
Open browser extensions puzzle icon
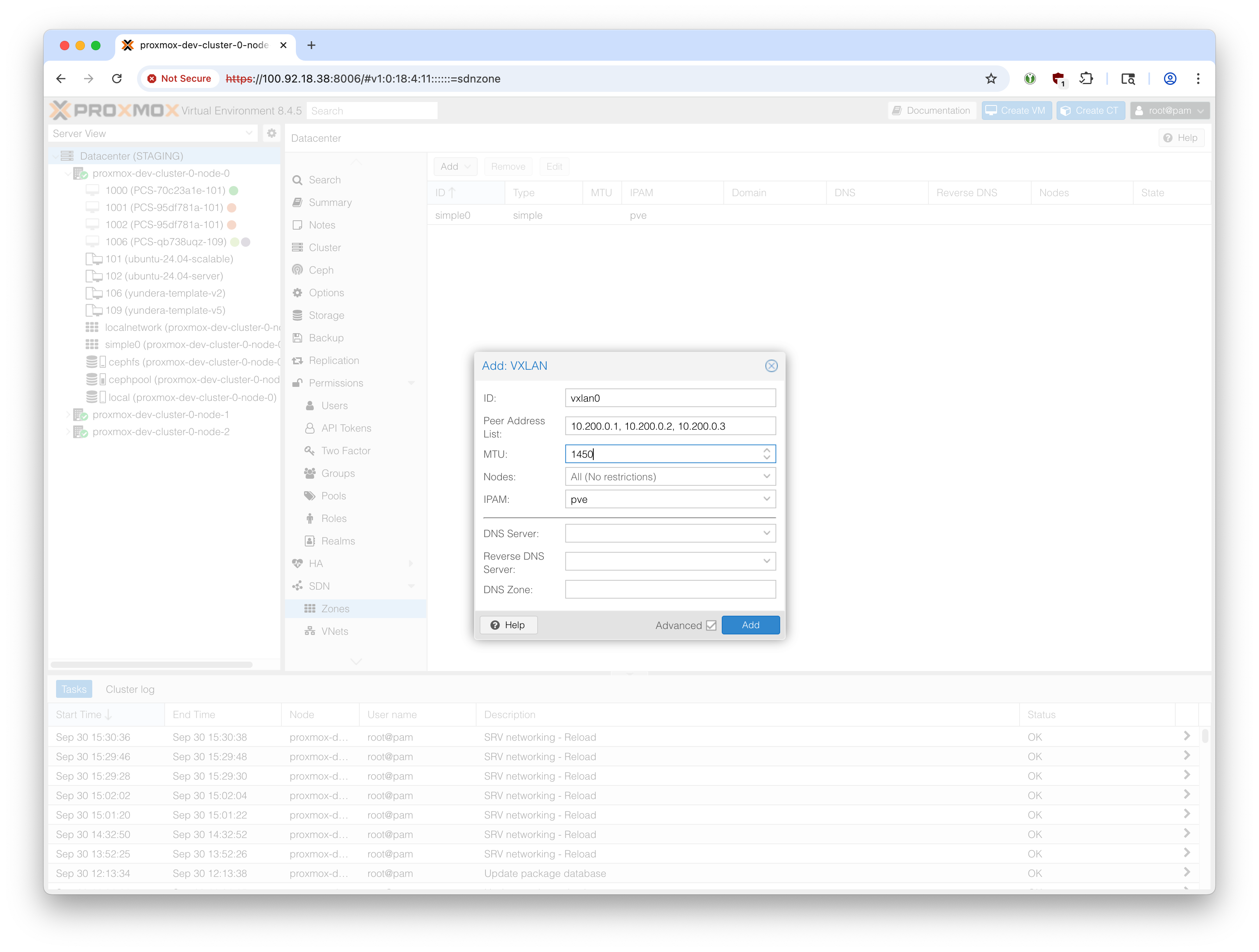[1086, 79]
